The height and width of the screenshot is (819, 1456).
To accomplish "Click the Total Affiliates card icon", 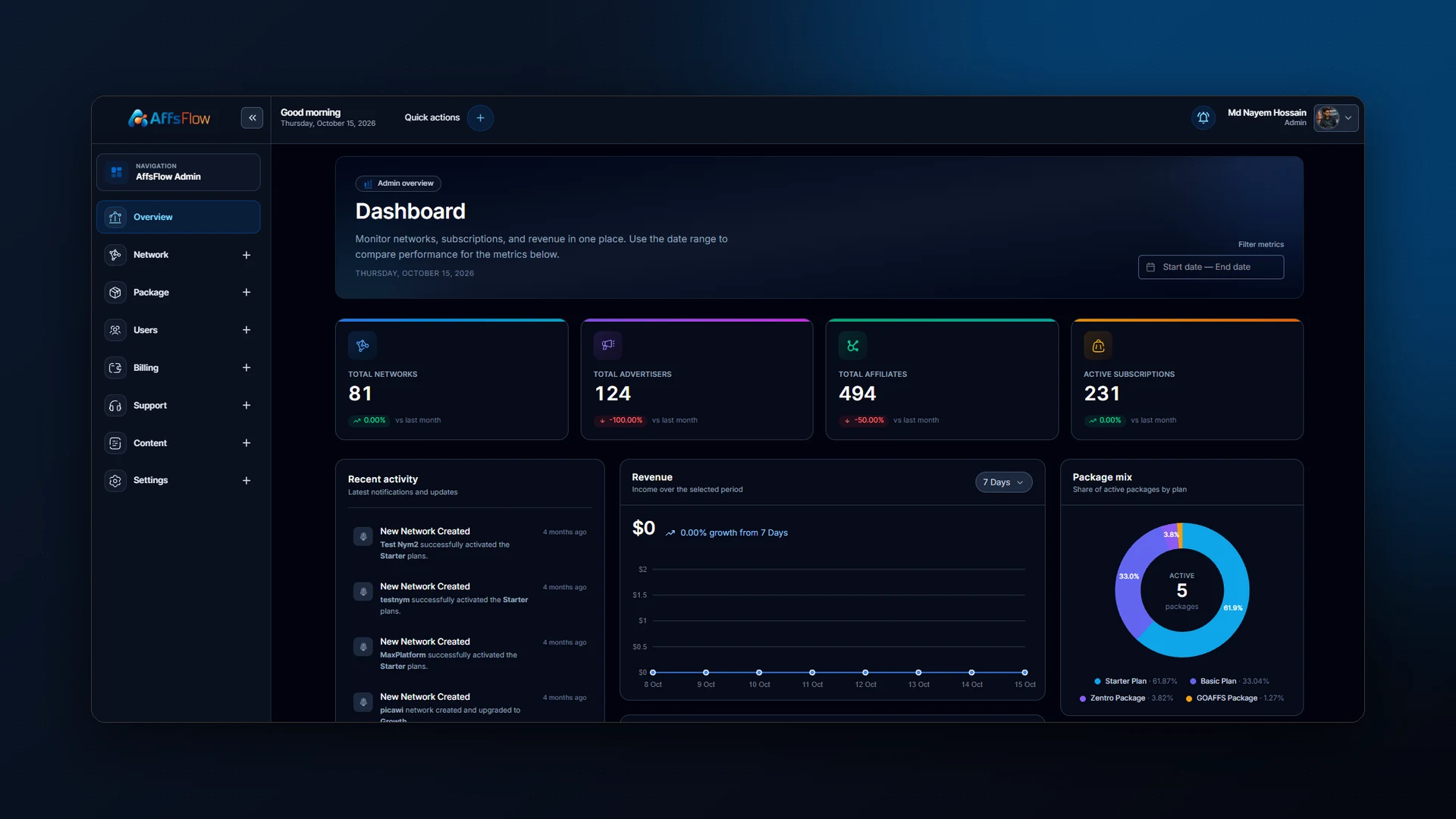I will click(852, 345).
